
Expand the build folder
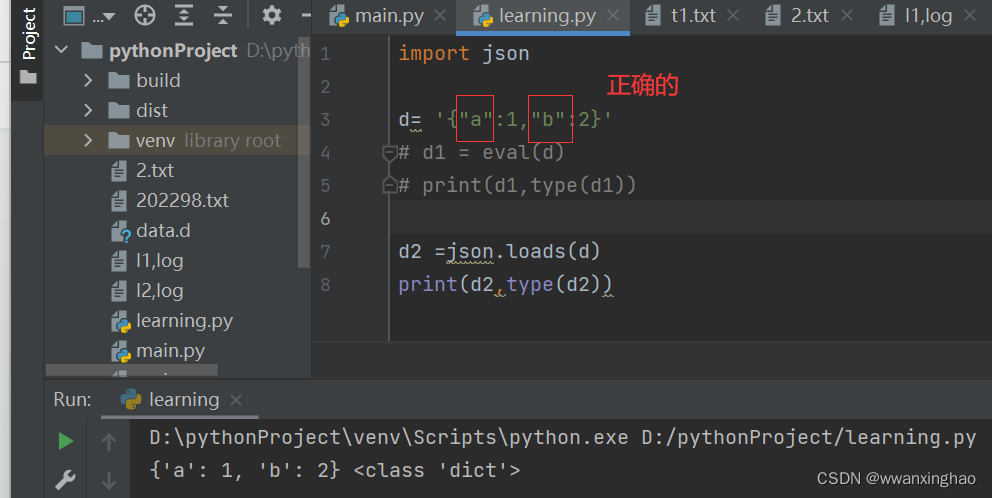click(88, 80)
